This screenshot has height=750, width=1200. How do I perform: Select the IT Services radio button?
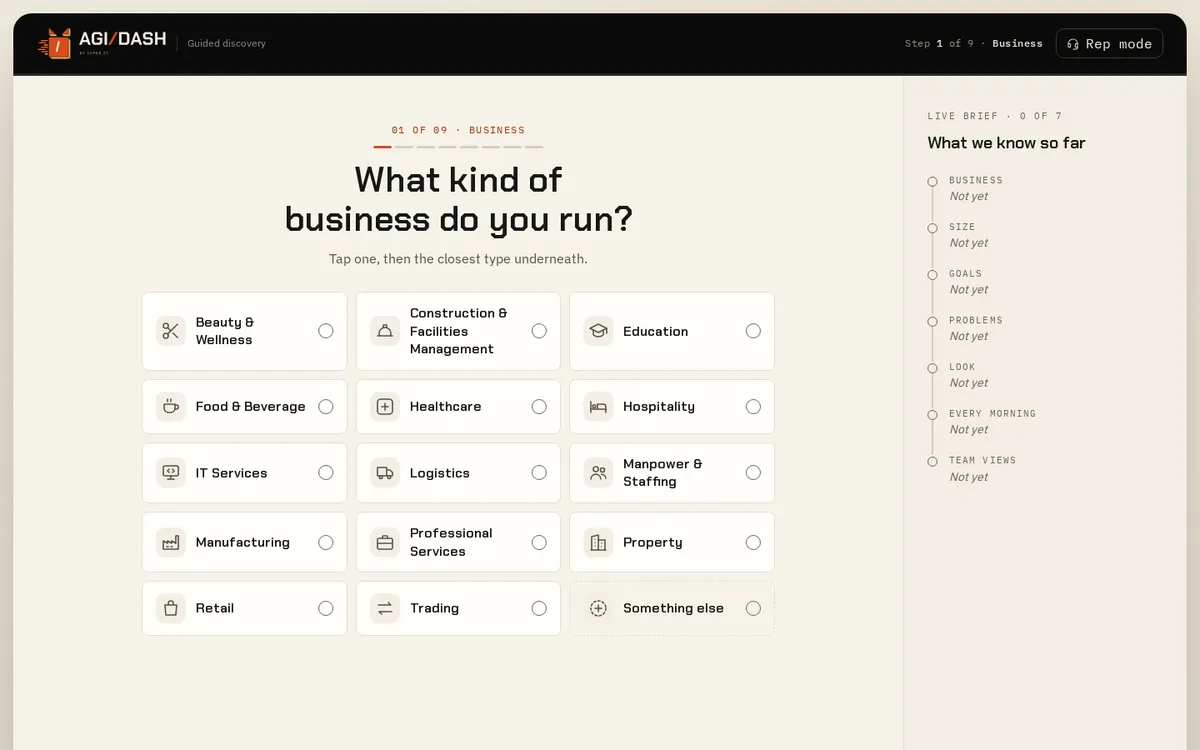(x=326, y=473)
